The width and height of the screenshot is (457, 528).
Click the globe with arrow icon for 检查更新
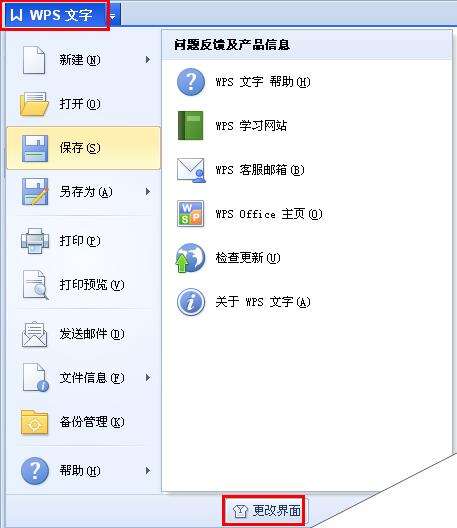pos(190,258)
